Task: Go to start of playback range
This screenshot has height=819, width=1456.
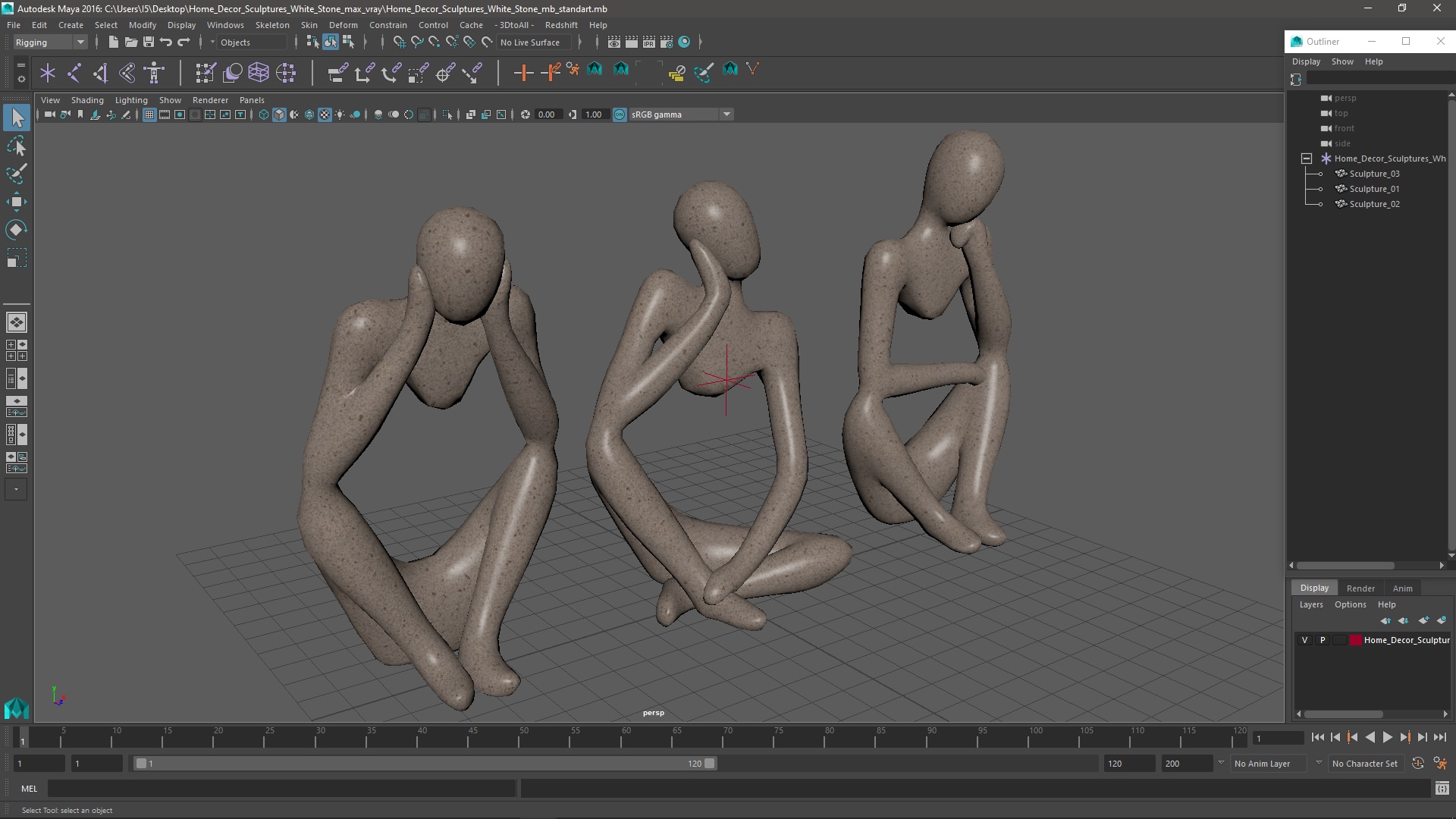Action: (x=1317, y=737)
